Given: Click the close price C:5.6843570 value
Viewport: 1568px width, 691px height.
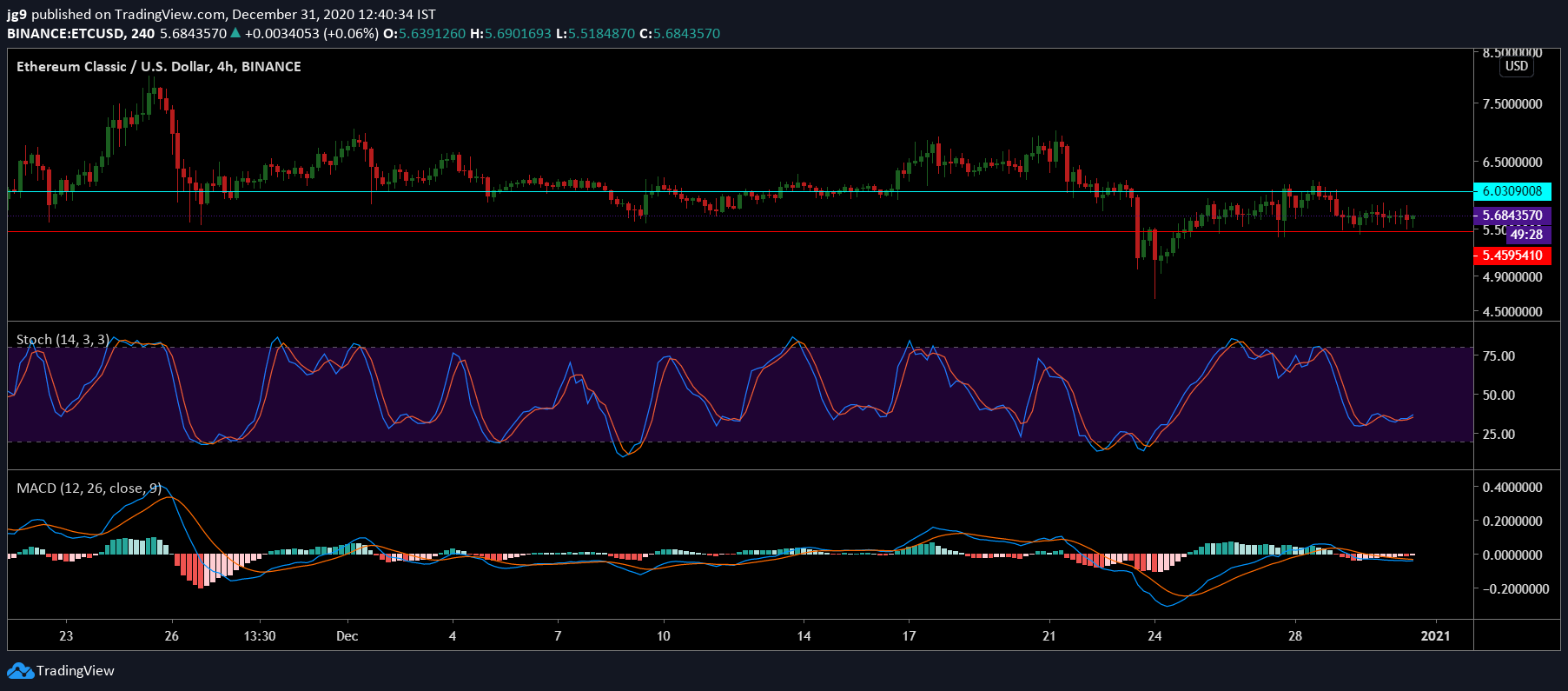Looking at the screenshot, I should (679, 34).
